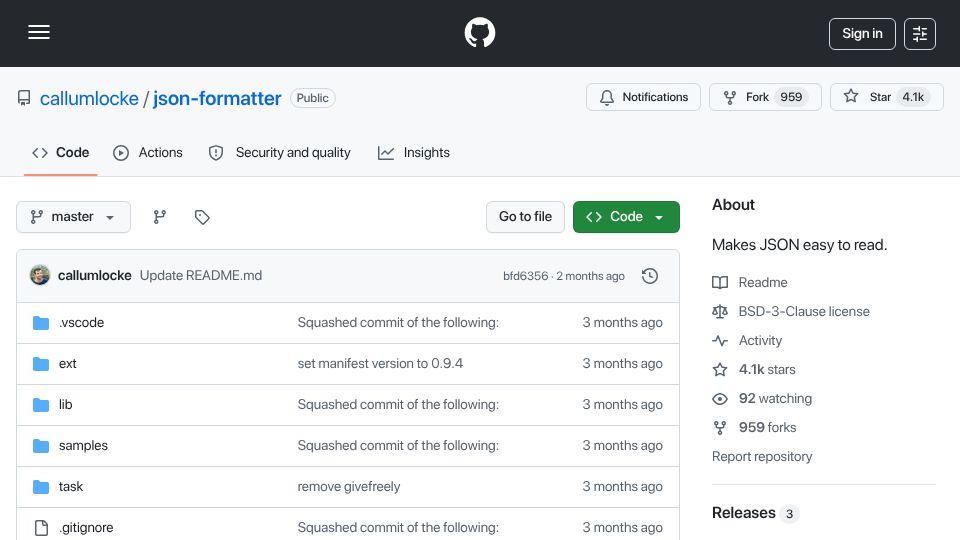Click the license scales icon
The image size is (960, 540).
(x=720, y=312)
